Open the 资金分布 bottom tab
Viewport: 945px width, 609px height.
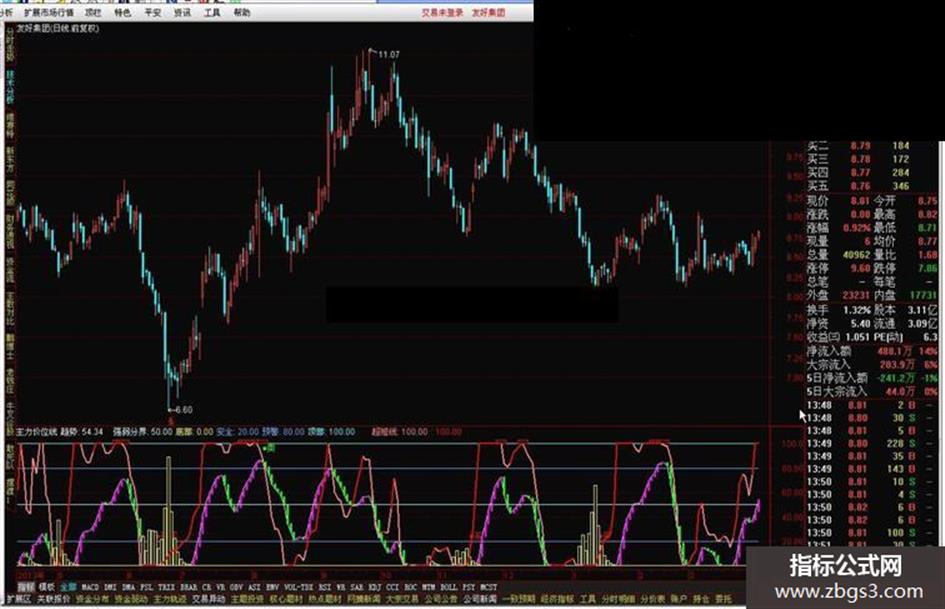pos(92,599)
